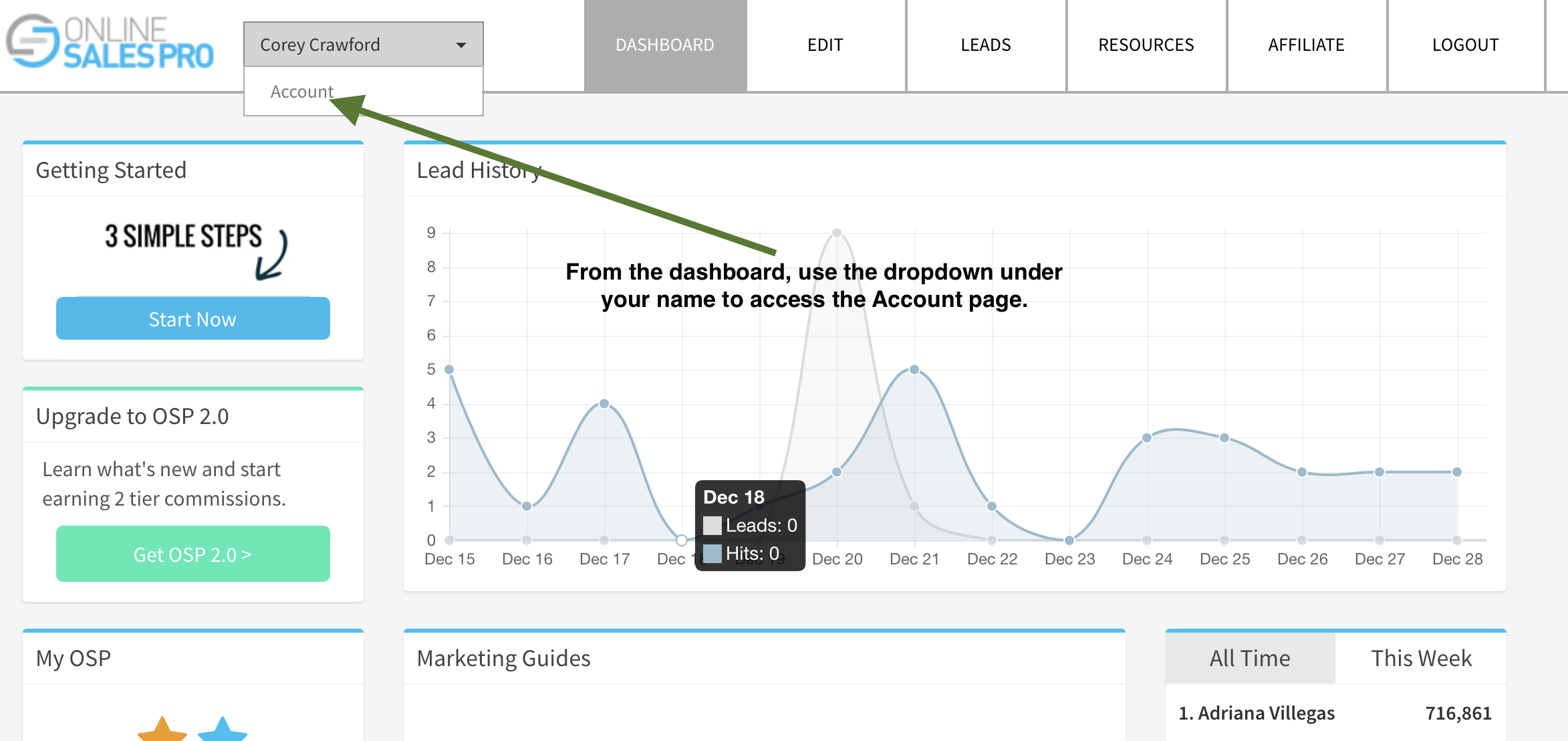The height and width of the screenshot is (741, 1568).
Task: Navigate to the Affiliate tab
Action: (x=1307, y=45)
